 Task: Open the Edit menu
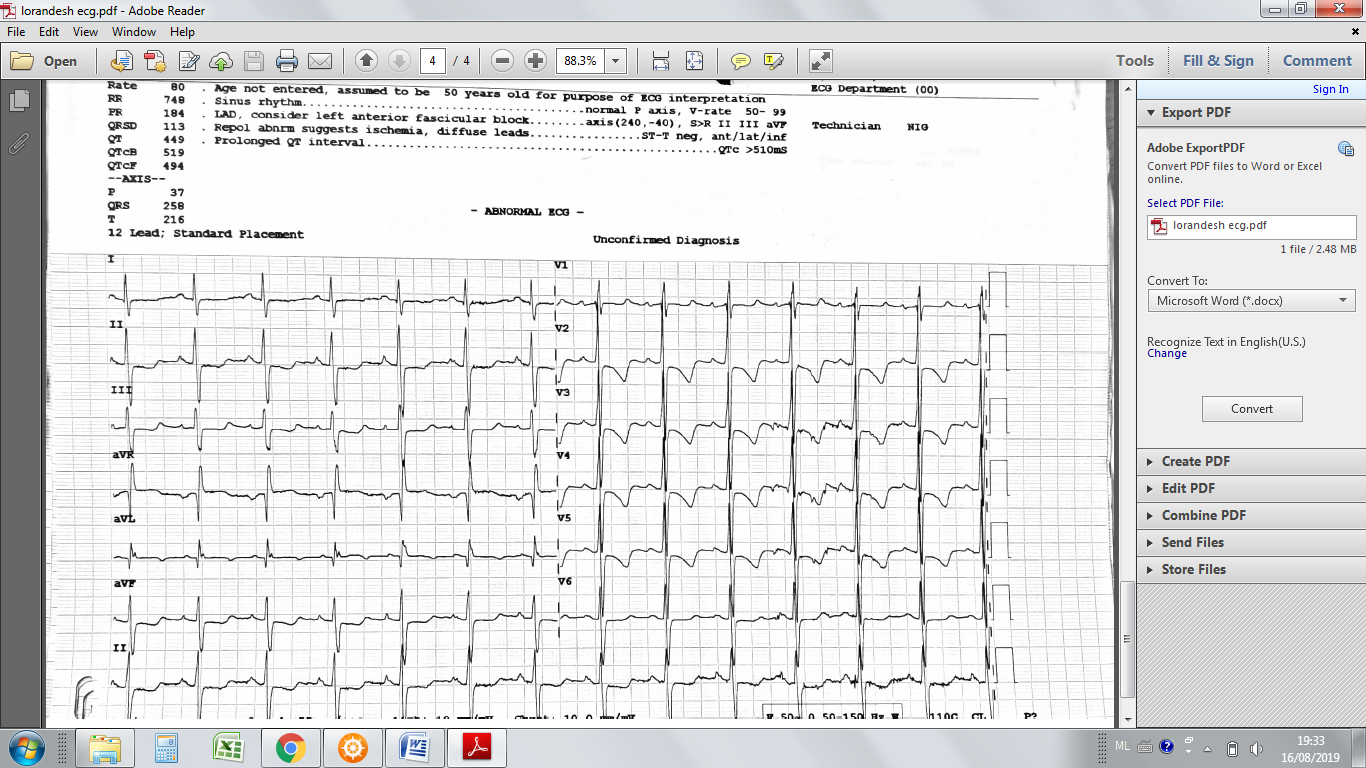49,32
